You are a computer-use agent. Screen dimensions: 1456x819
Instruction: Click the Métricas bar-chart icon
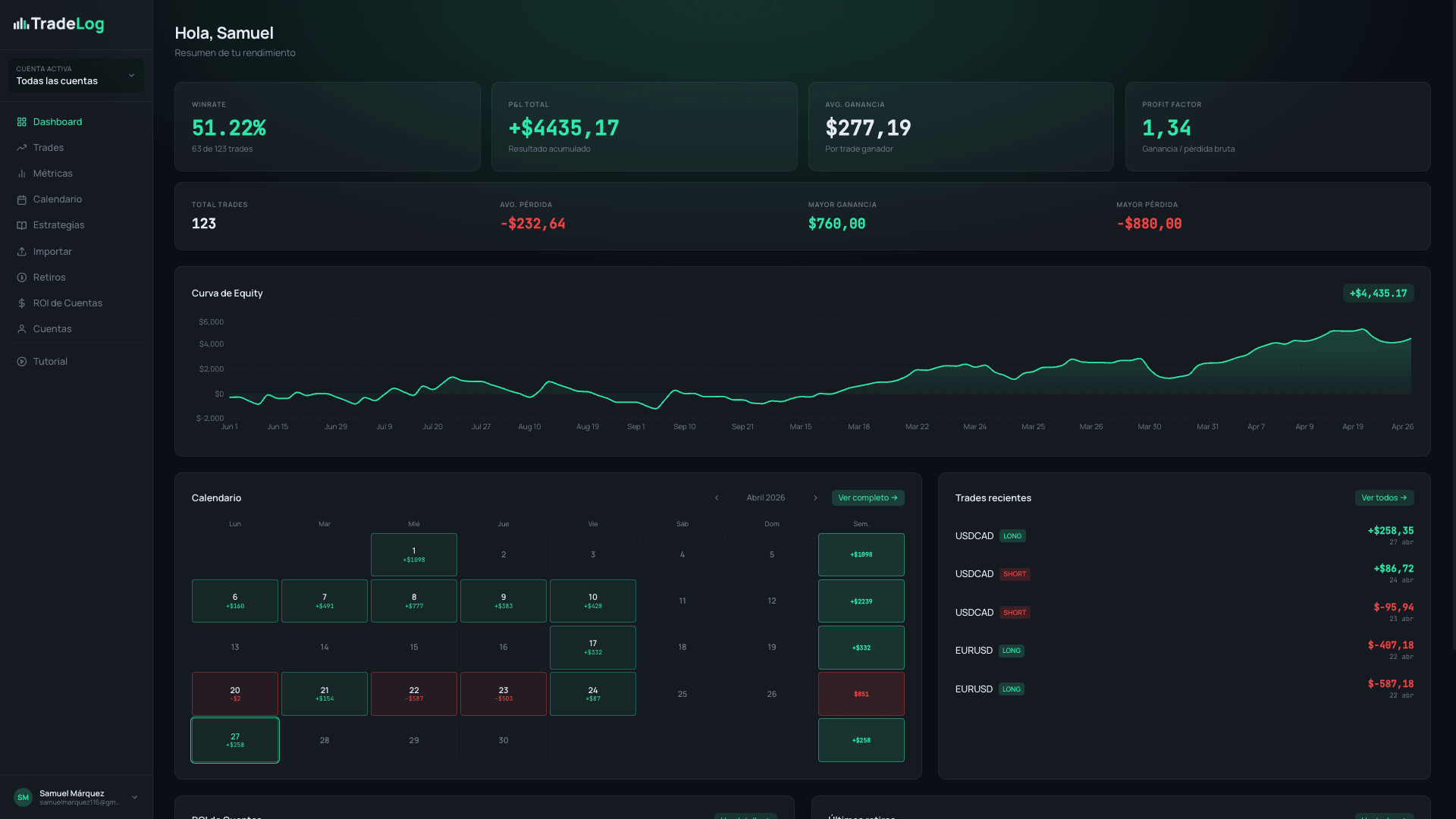tap(22, 174)
